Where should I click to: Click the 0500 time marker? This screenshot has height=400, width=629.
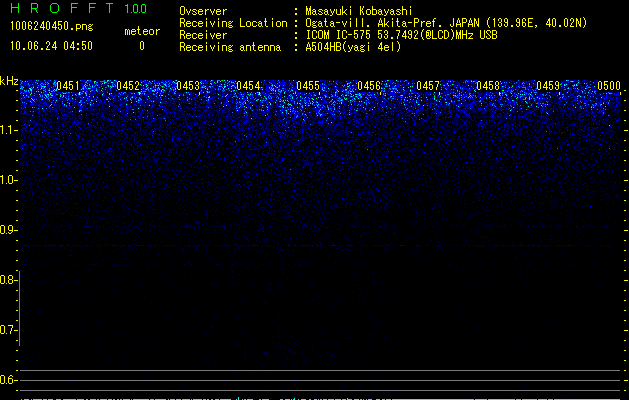coord(609,86)
